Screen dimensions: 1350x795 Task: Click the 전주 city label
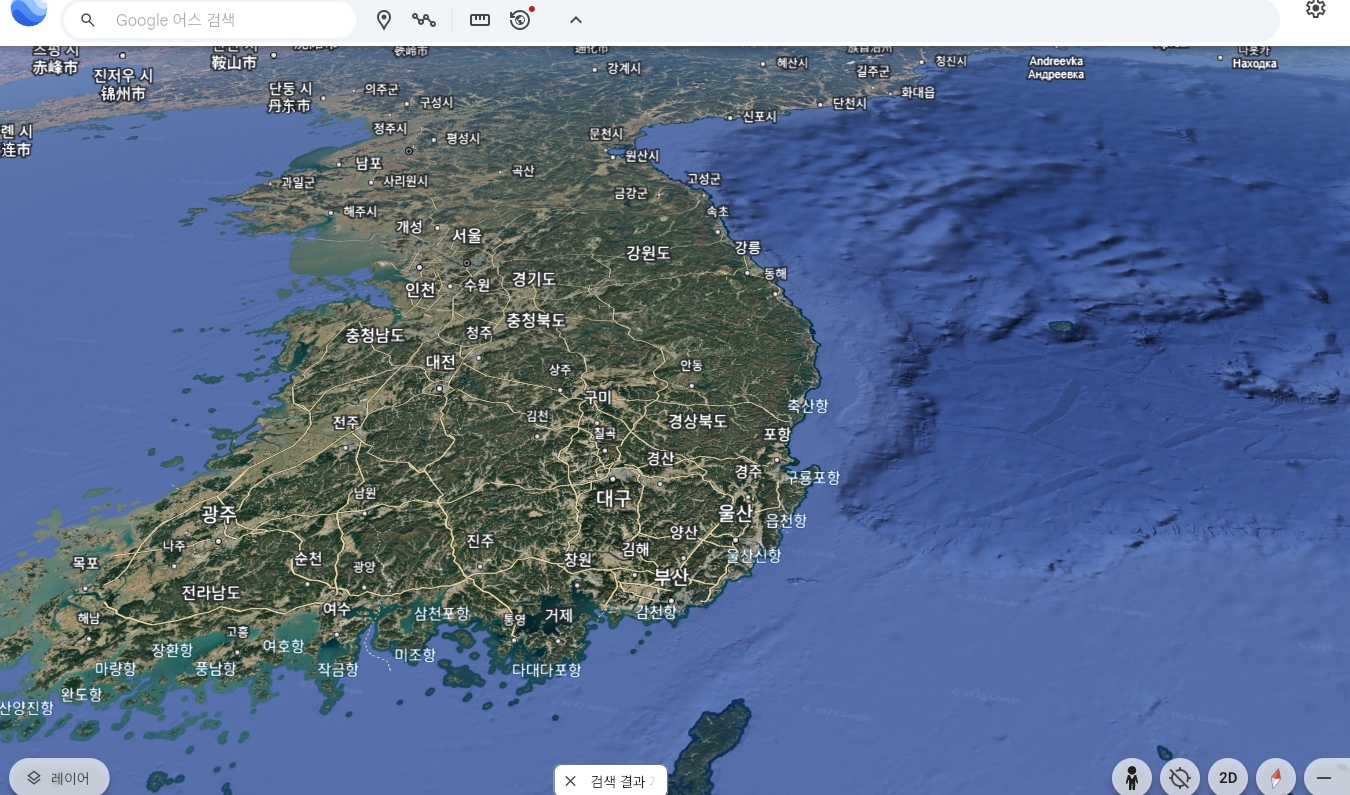coord(346,423)
